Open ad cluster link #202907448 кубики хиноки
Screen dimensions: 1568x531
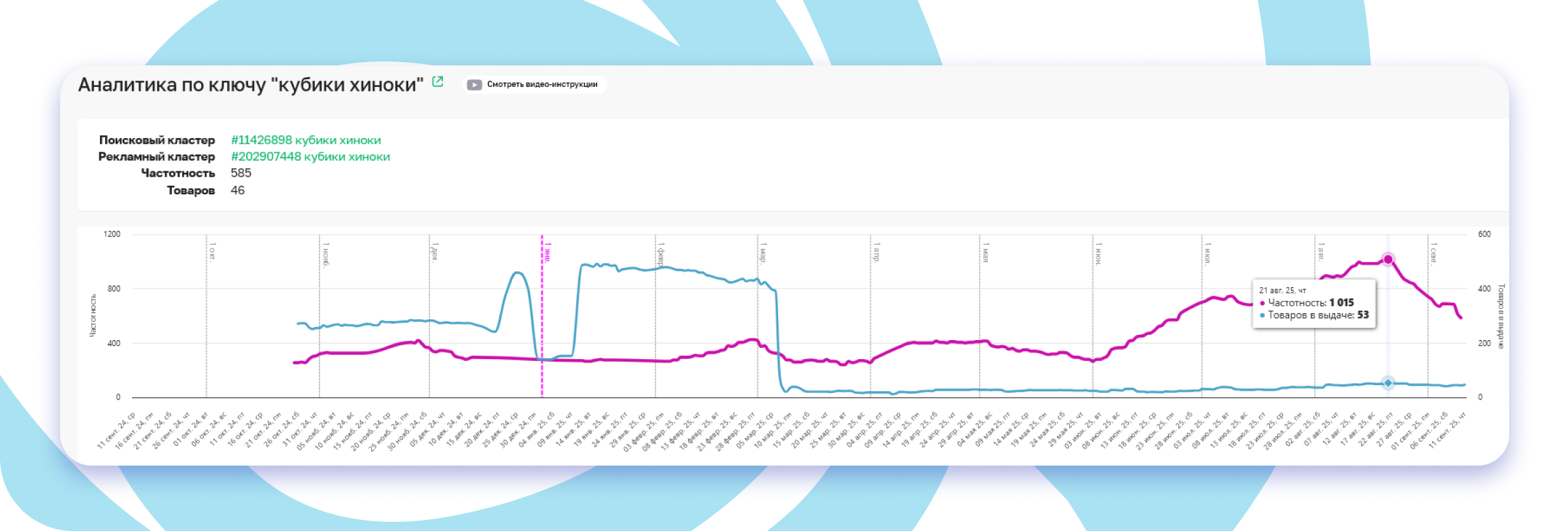pyautogui.click(x=310, y=157)
